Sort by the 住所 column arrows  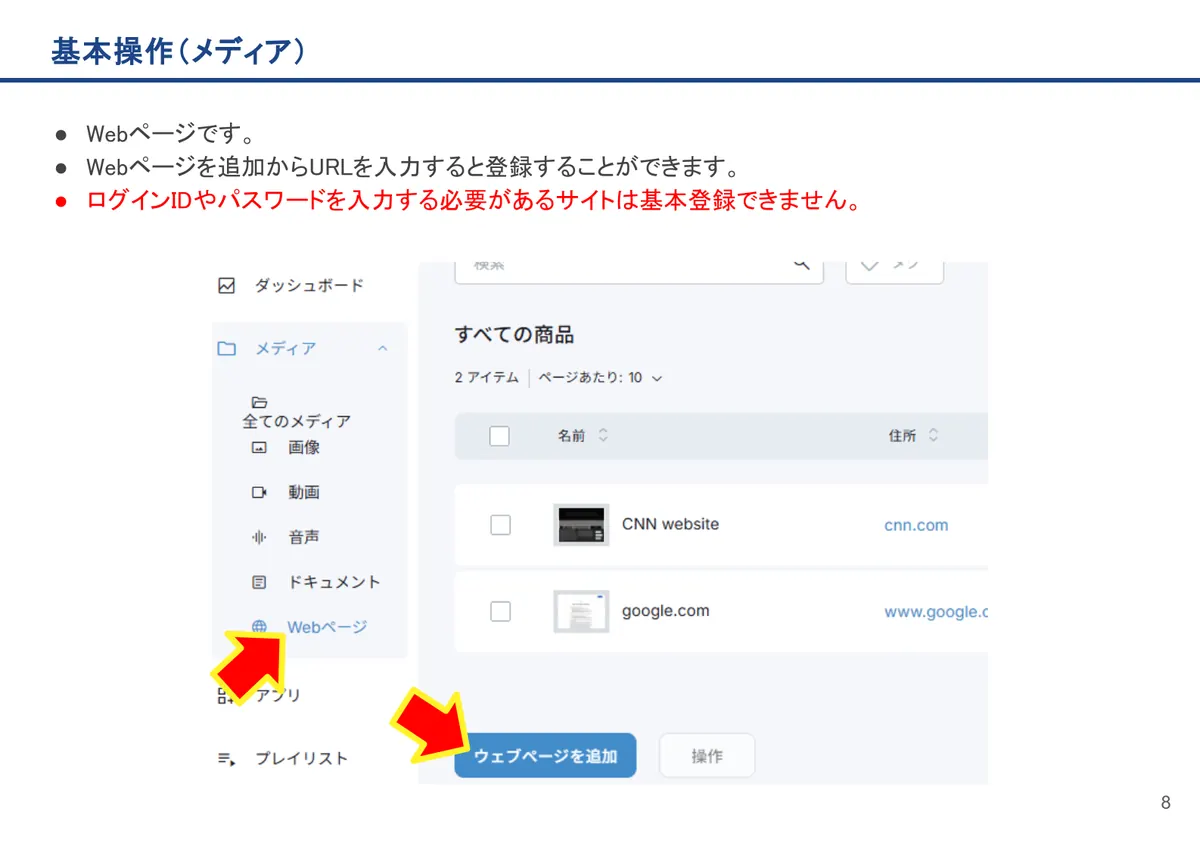933,436
